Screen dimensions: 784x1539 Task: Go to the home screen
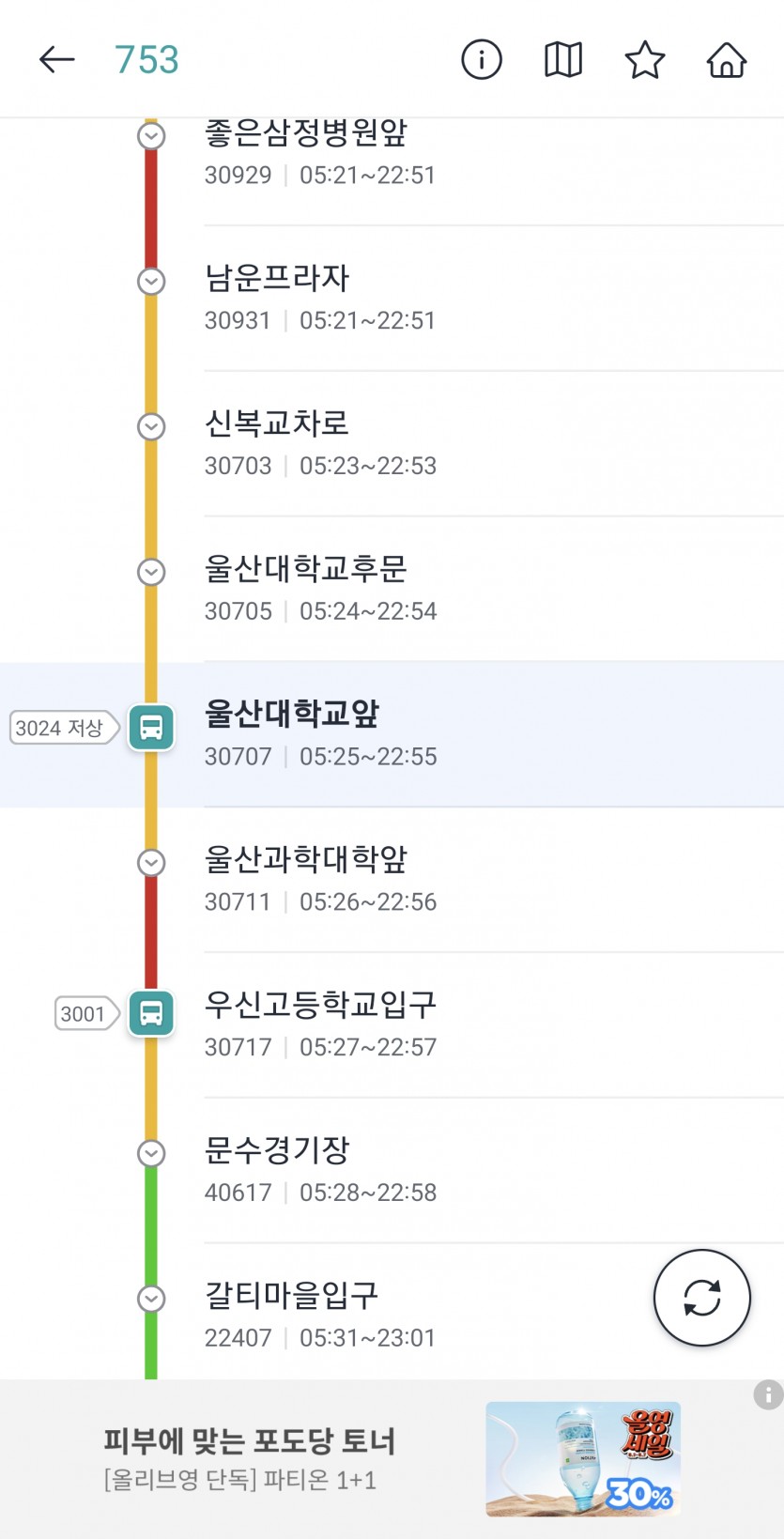pyautogui.click(x=727, y=60)
